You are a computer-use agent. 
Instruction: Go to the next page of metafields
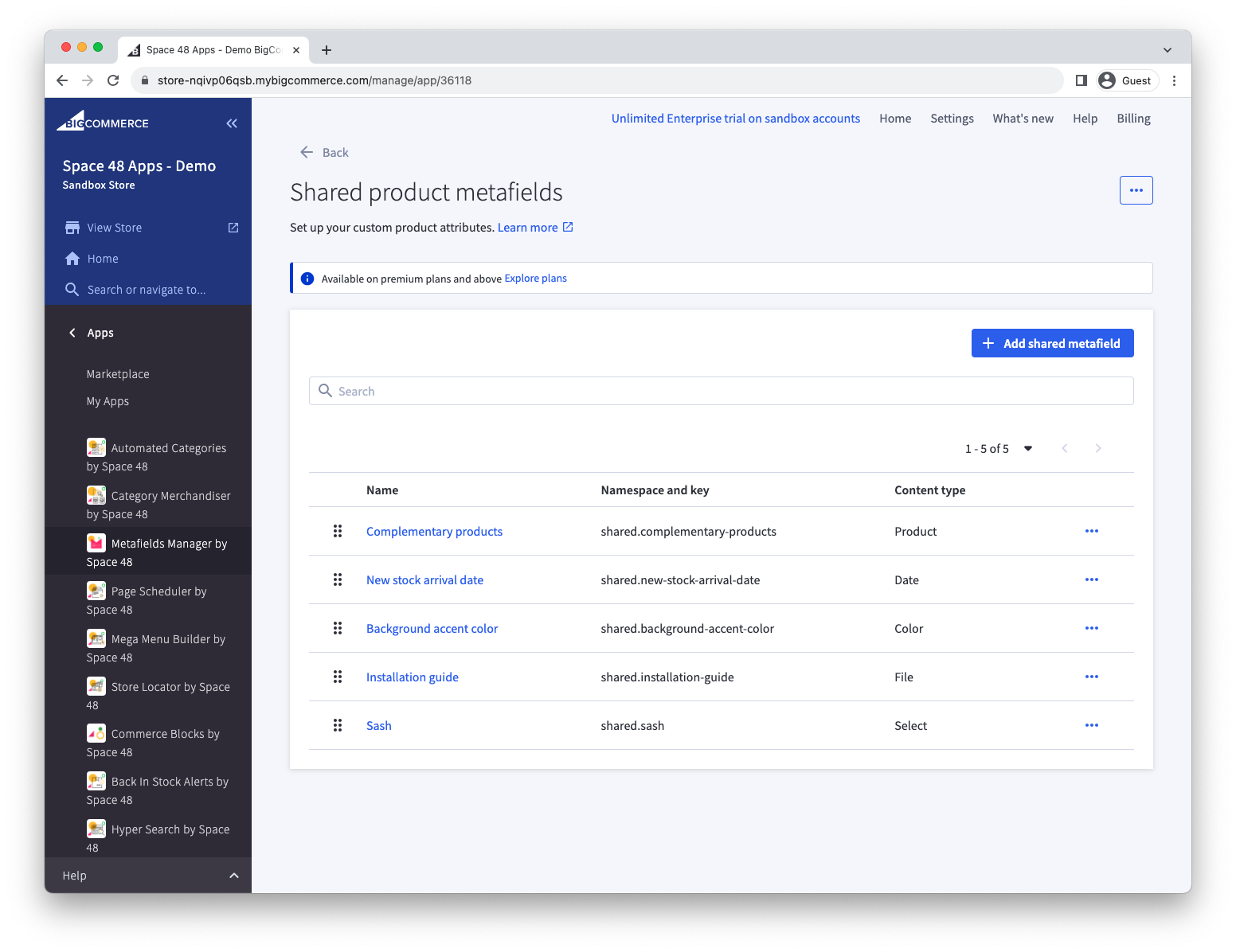click(1098, 448)
